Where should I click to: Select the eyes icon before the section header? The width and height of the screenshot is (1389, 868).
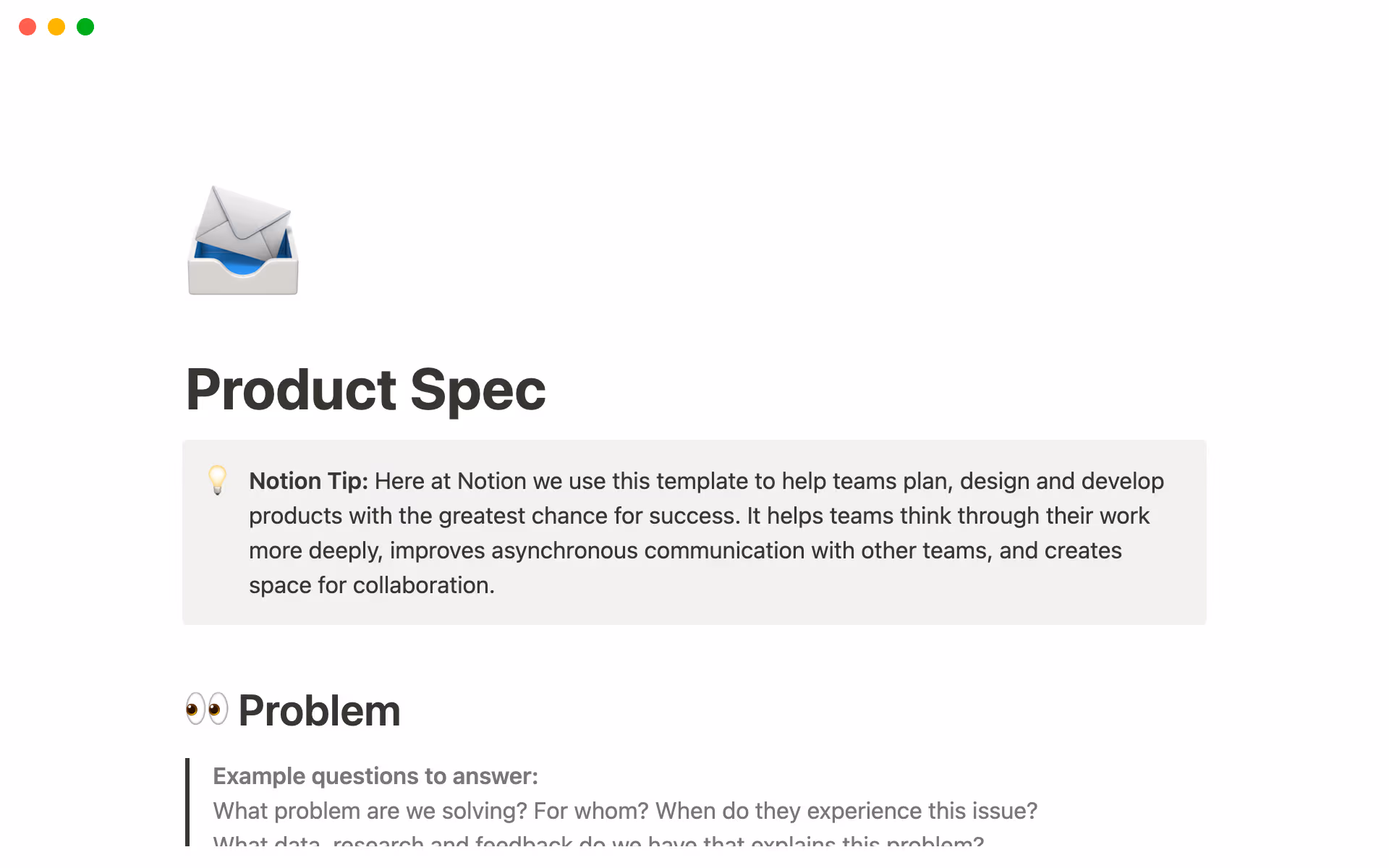point(206,710)
